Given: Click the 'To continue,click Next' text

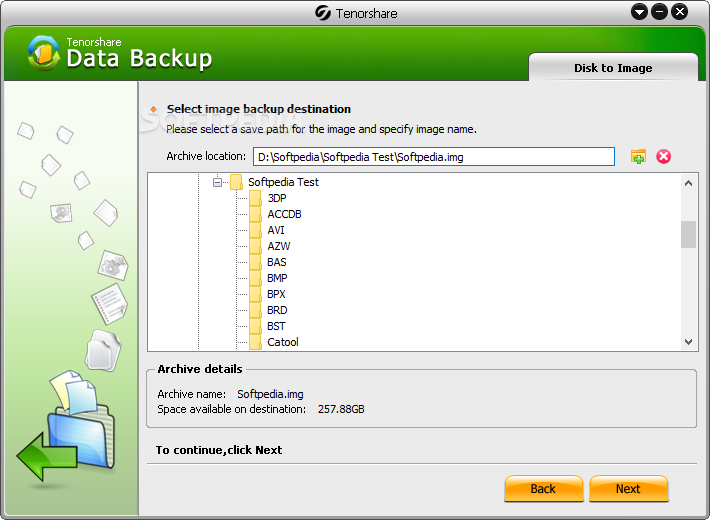Looking at the screenshot, I should pyautogui.click(x=219, y=450).
